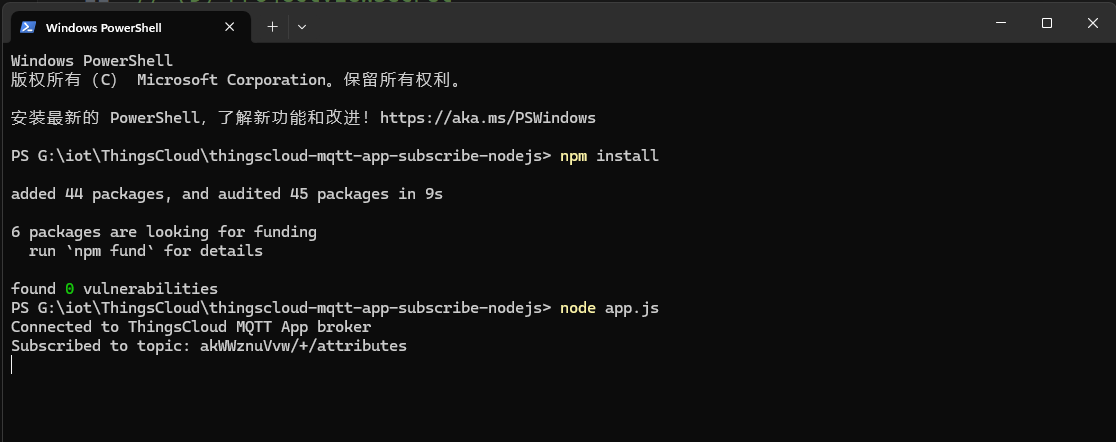
Task: Select the Windows PowerShell tab
Action: pos(129,27)
